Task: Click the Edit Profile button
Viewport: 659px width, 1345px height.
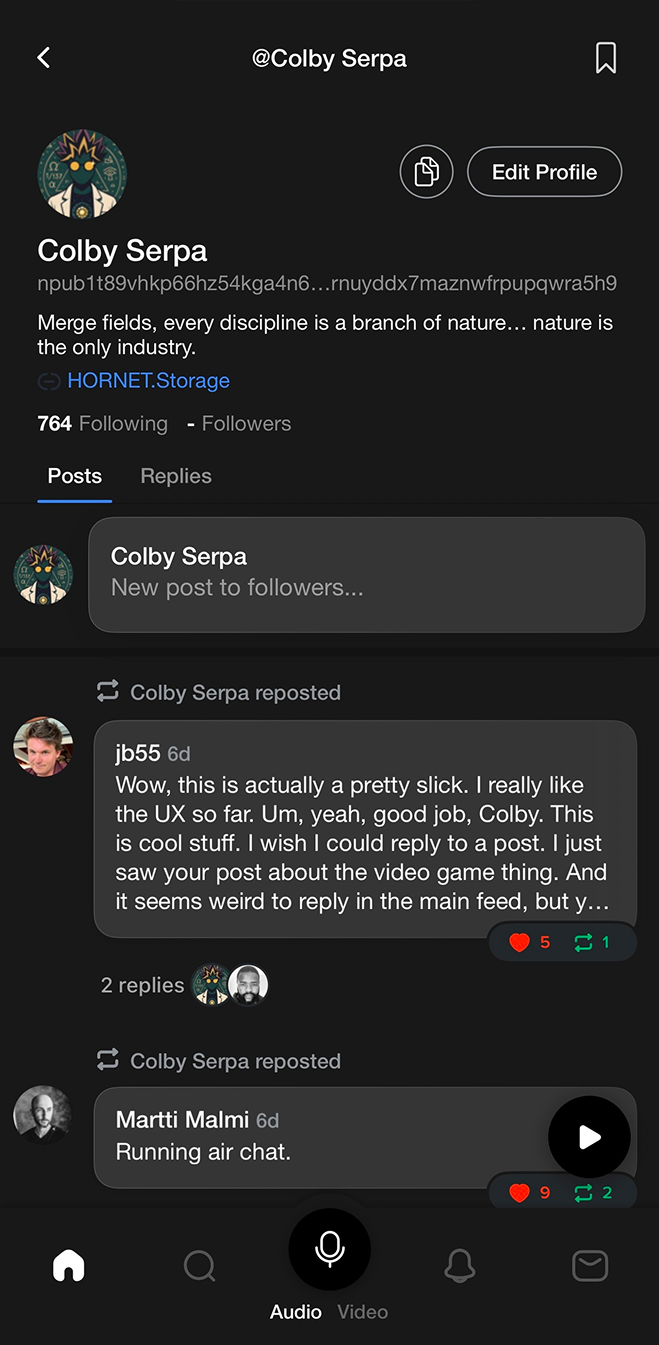Action: coord(544,172)
